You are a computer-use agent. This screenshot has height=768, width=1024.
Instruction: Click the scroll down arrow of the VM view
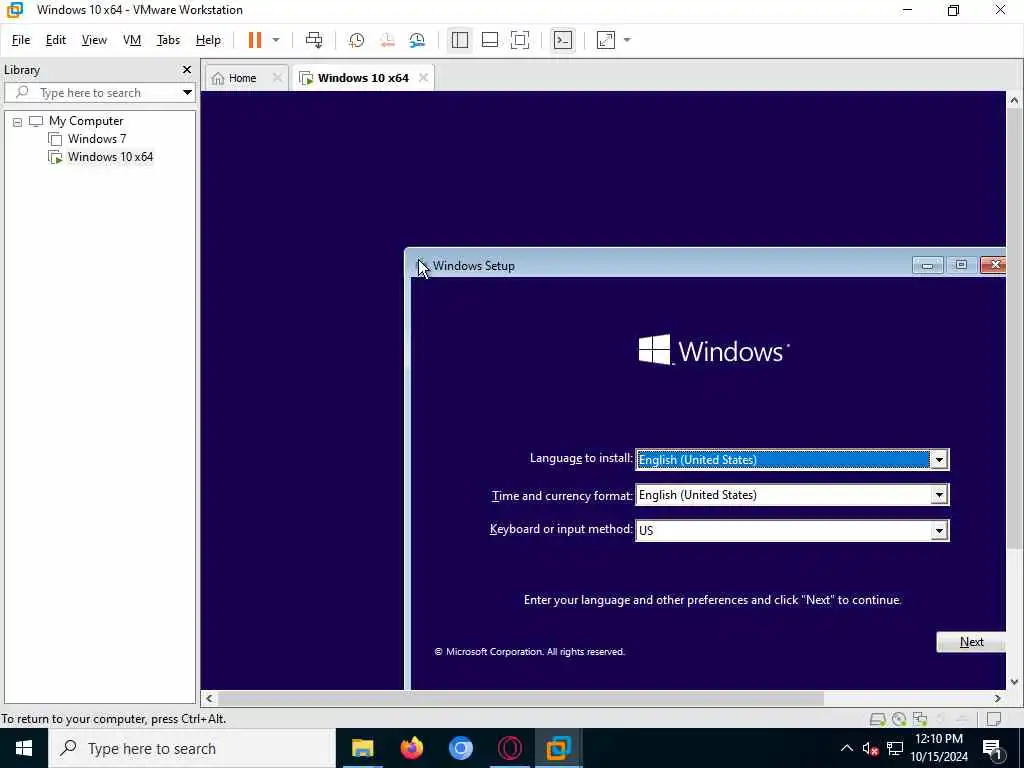(1014, 682)
